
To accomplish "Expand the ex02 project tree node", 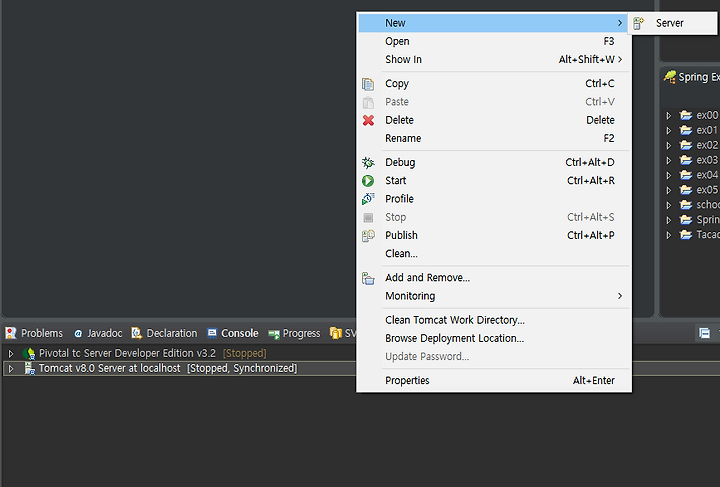I will click(669, 145).
